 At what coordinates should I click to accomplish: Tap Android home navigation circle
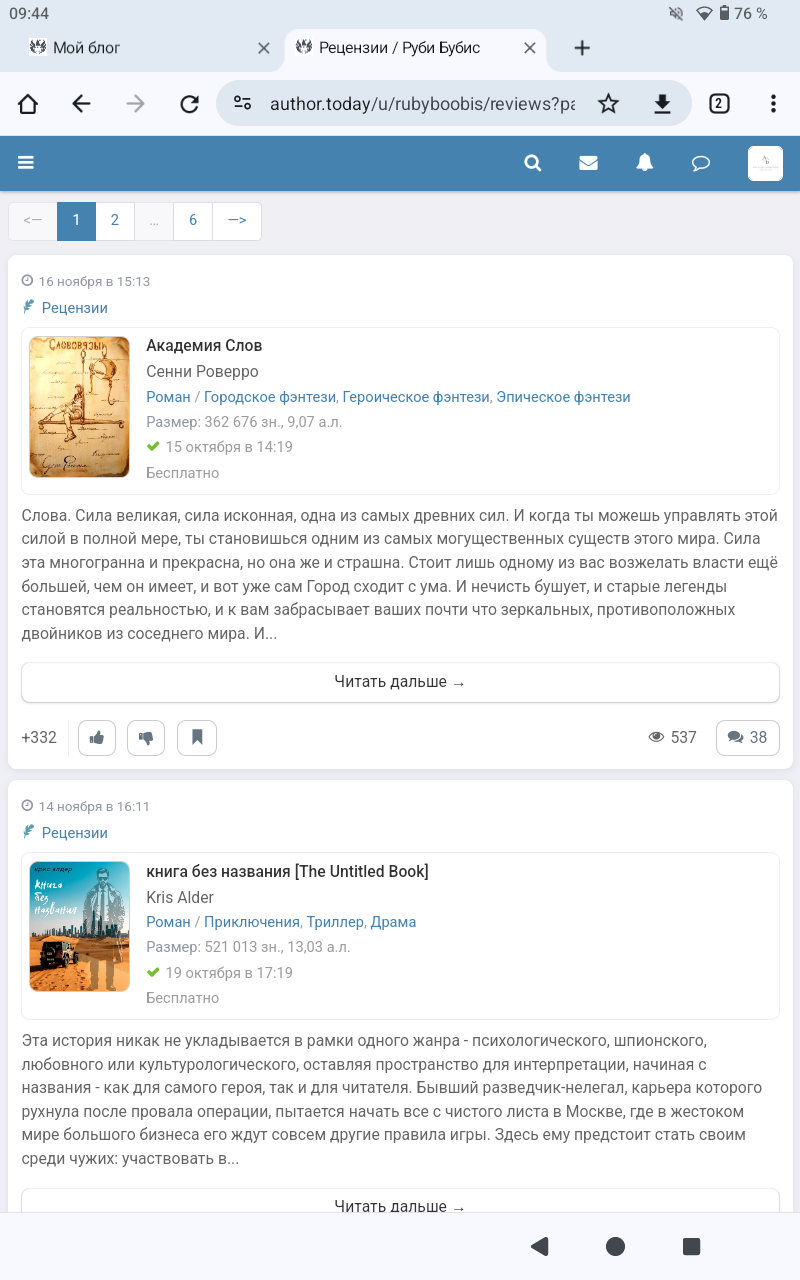coord(615,1246)
